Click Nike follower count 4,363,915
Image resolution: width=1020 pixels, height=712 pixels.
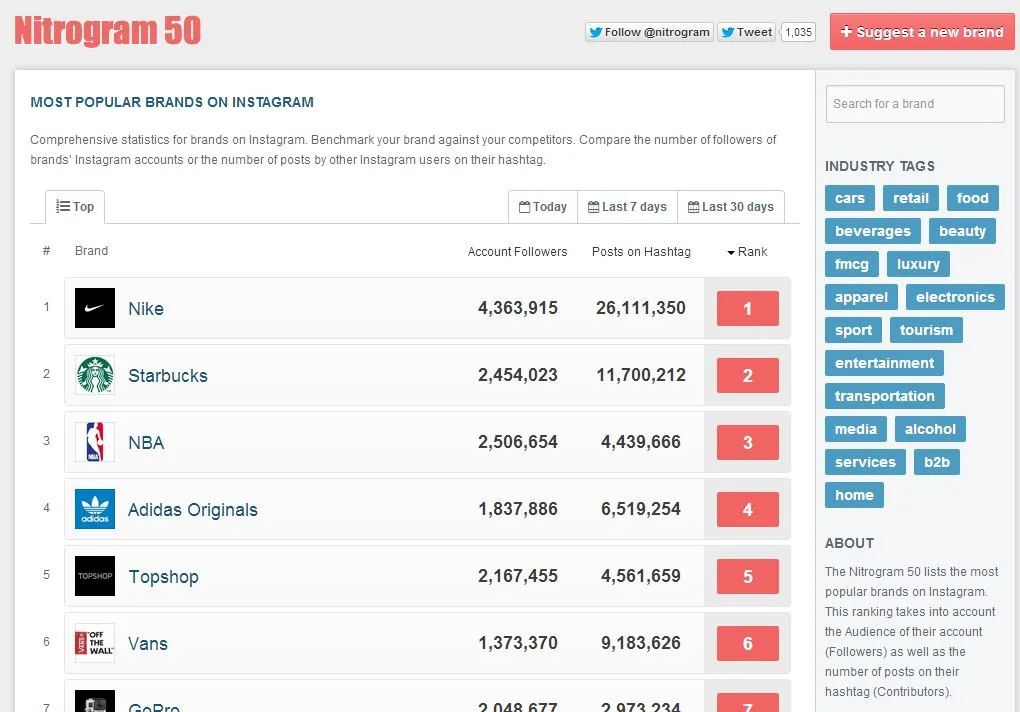[x=518, y=308]
